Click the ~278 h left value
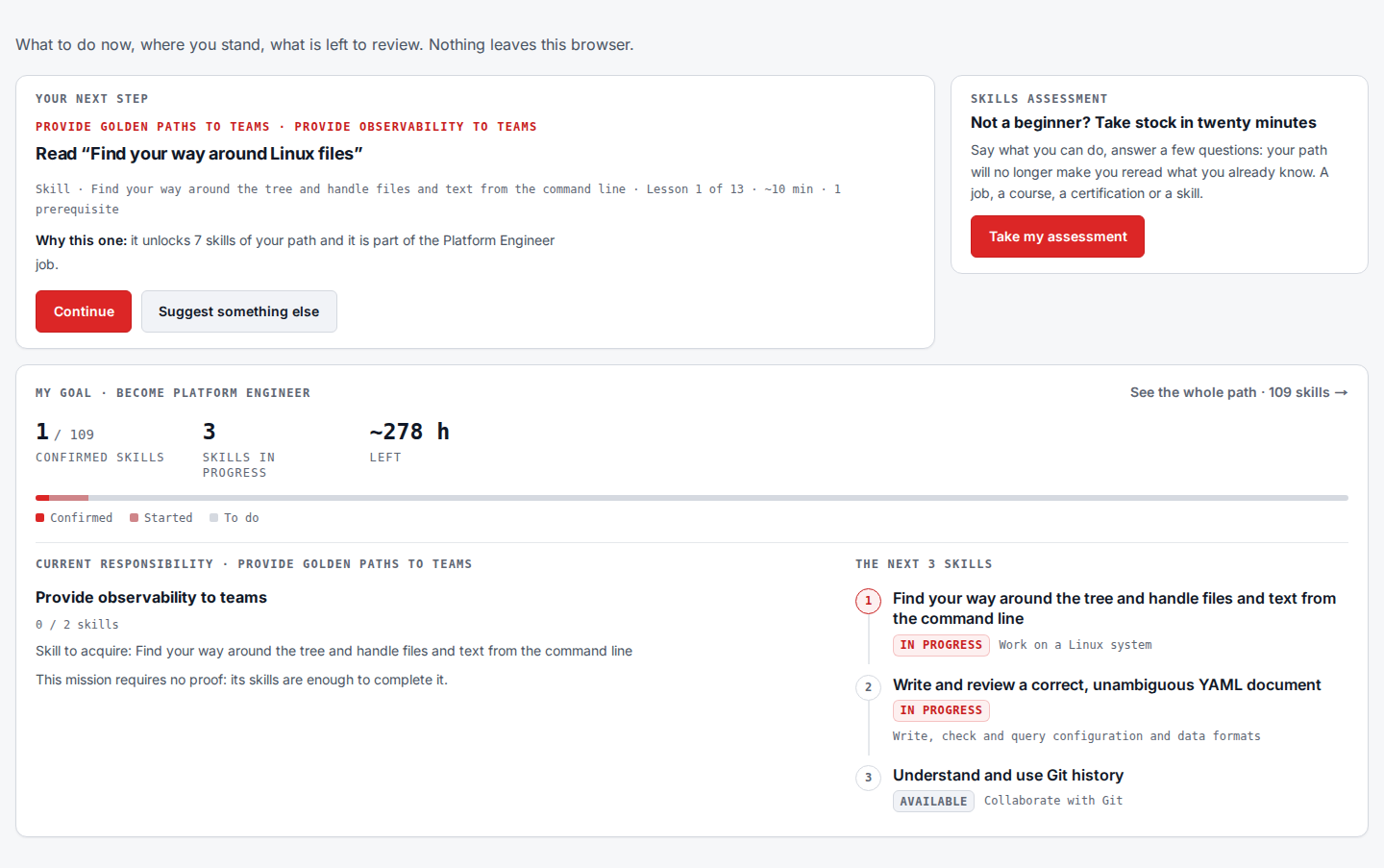 click(409, 432)
